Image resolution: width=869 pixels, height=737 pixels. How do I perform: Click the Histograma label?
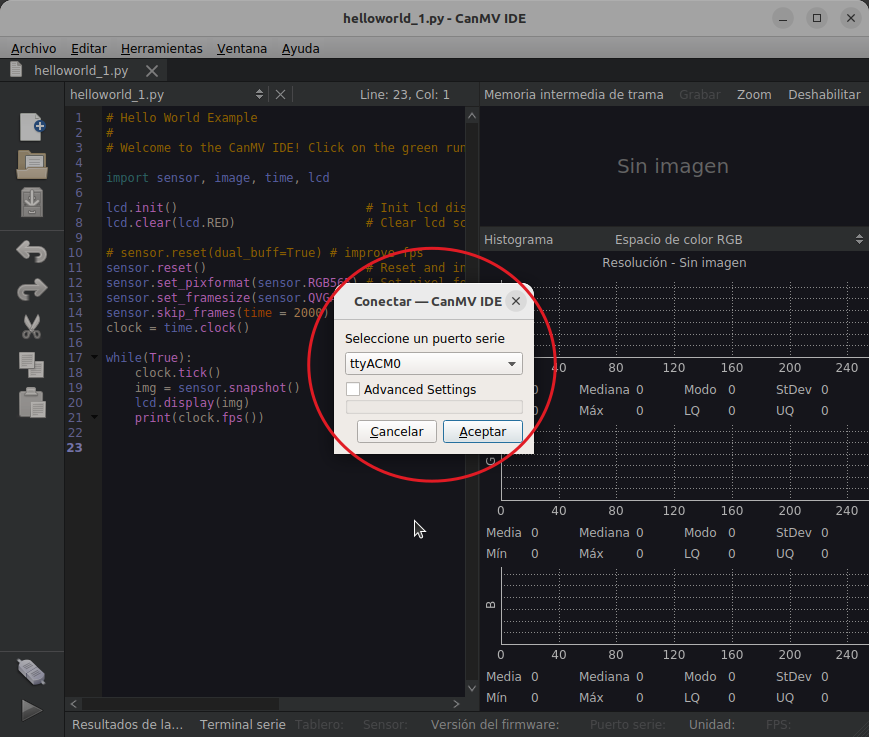tap(518, 239)
